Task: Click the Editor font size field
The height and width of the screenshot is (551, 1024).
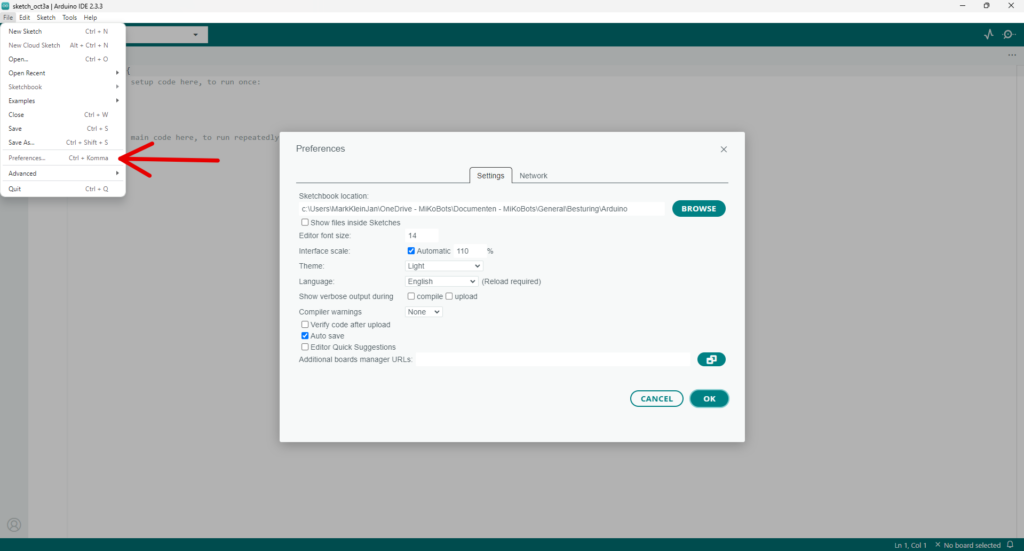Action: click(x=422, y=236)
